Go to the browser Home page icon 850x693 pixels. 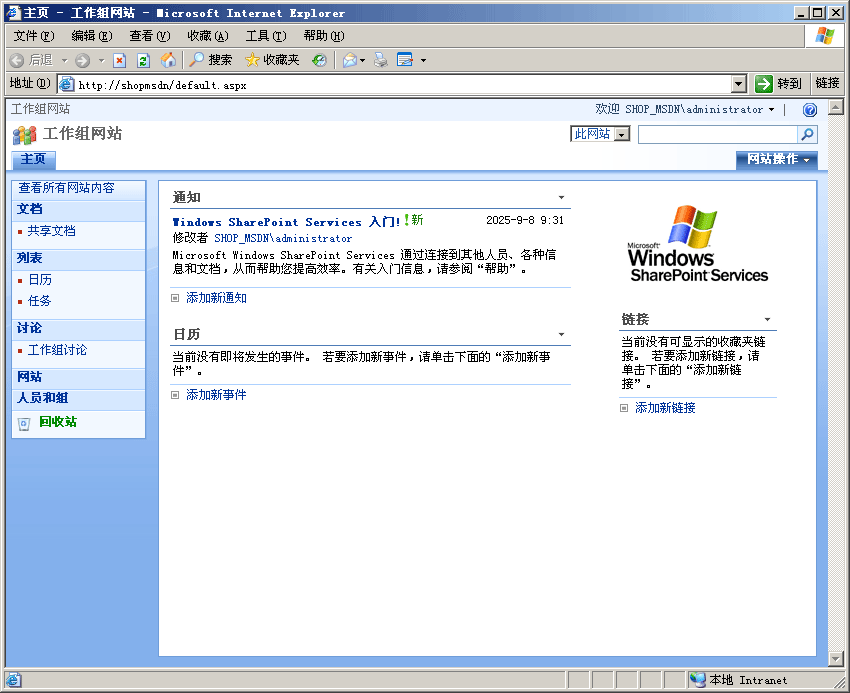click(168, 60)
